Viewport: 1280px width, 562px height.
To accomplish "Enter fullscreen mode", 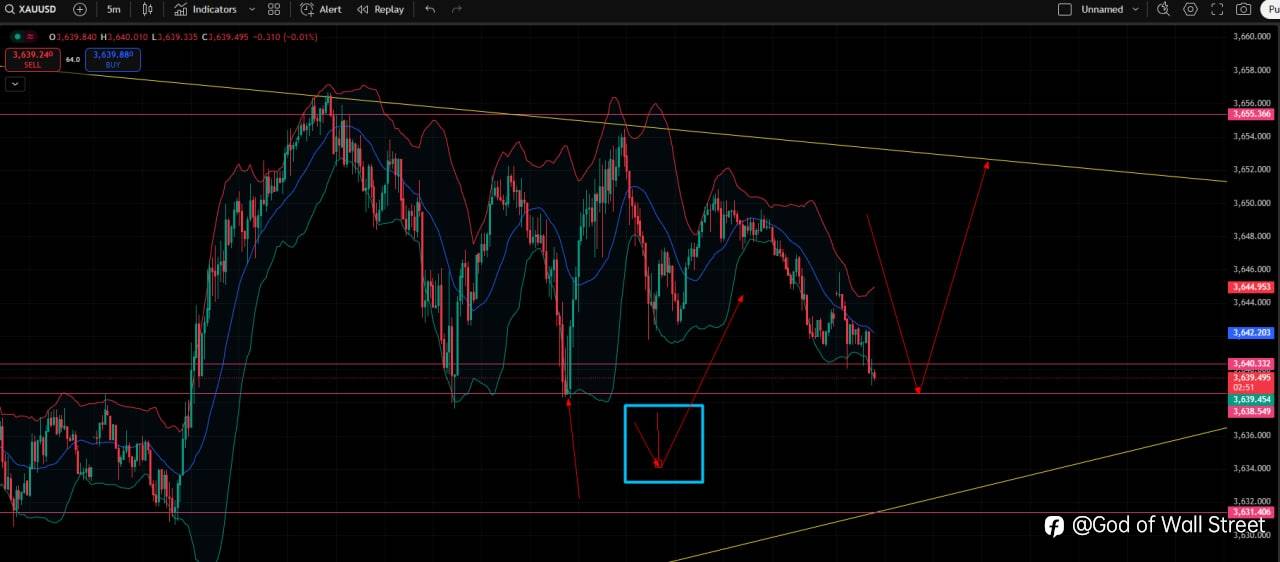I will click(x=1217, y=9).
